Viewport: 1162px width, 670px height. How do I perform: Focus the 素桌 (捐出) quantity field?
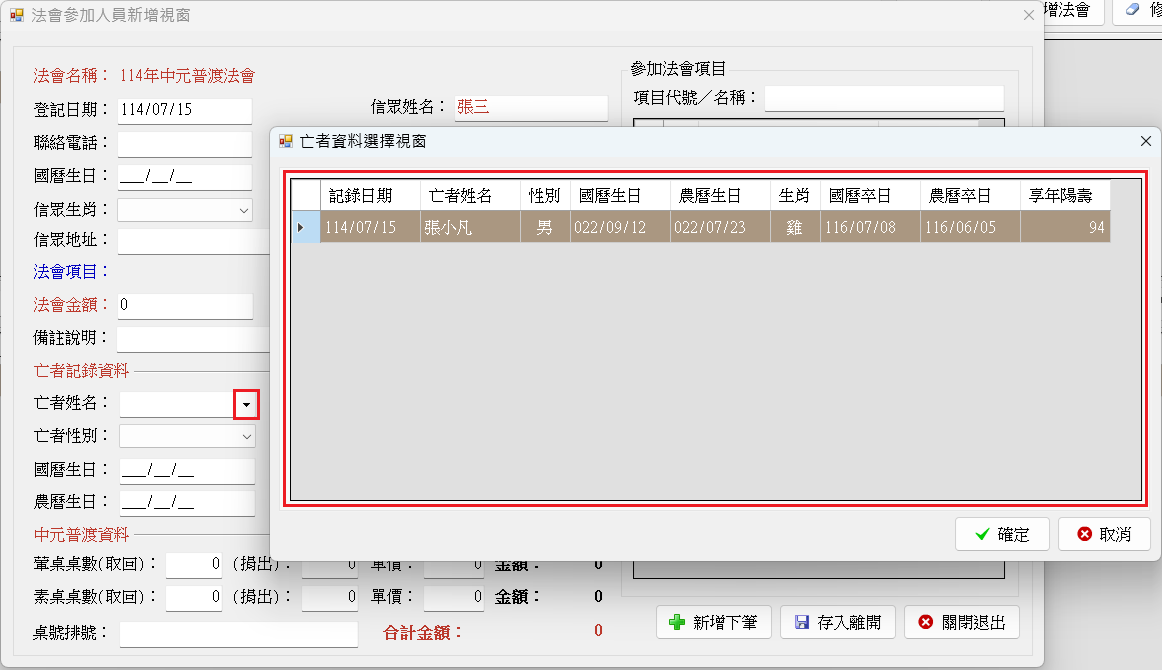(x=330, y=597)
